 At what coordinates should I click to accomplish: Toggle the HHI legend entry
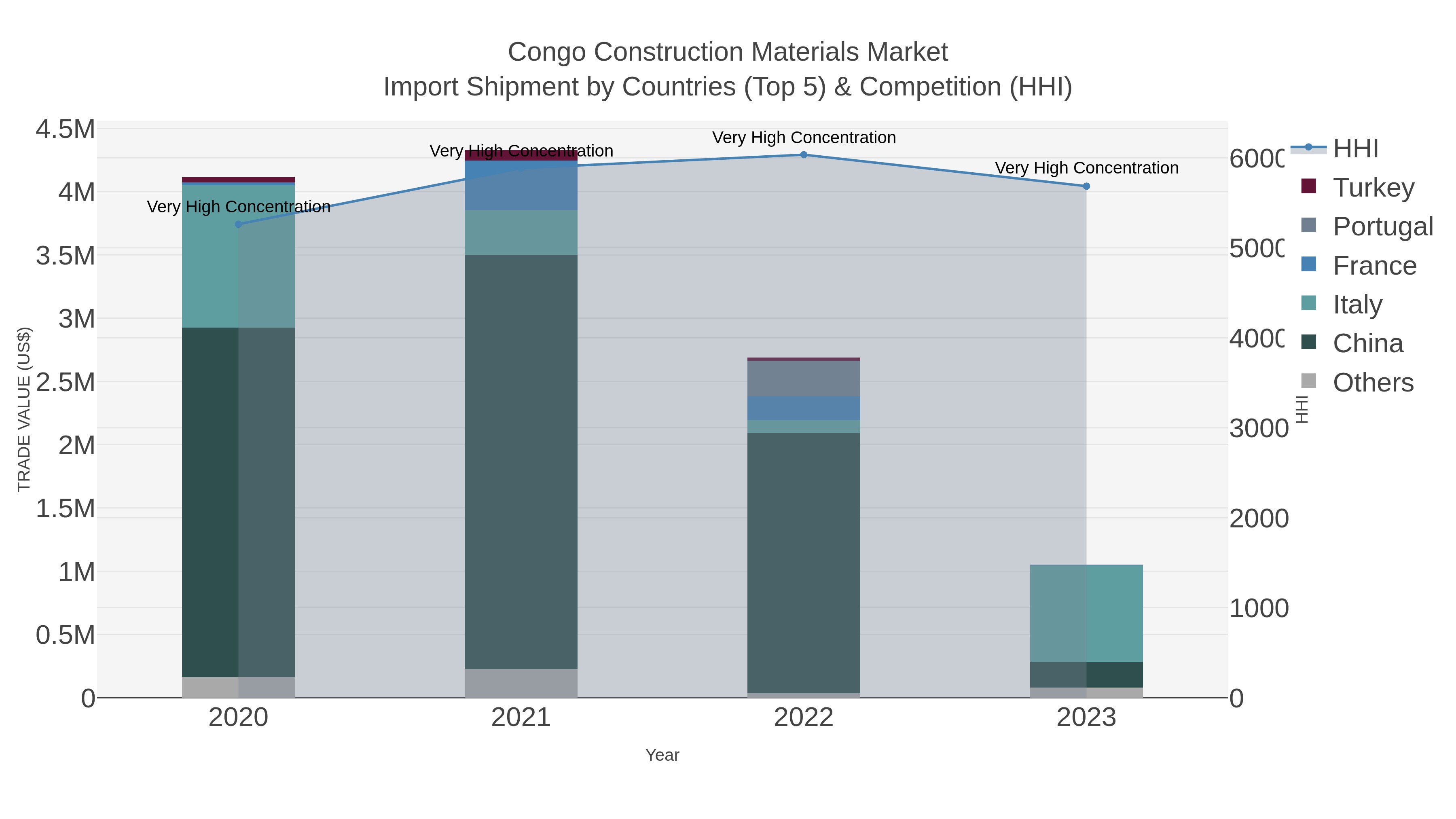1335,149
